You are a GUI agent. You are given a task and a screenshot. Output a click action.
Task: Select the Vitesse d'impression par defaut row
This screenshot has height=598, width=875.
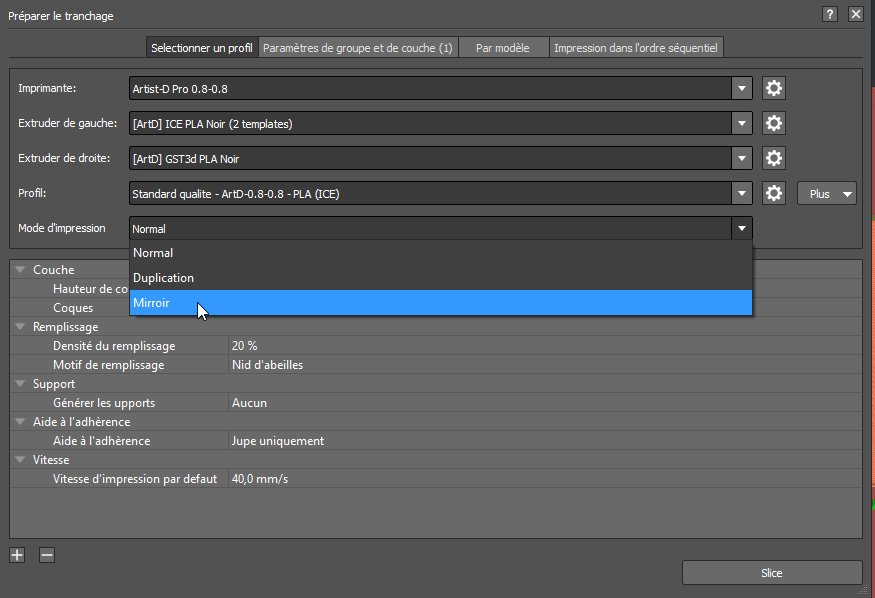pos(435,479)
